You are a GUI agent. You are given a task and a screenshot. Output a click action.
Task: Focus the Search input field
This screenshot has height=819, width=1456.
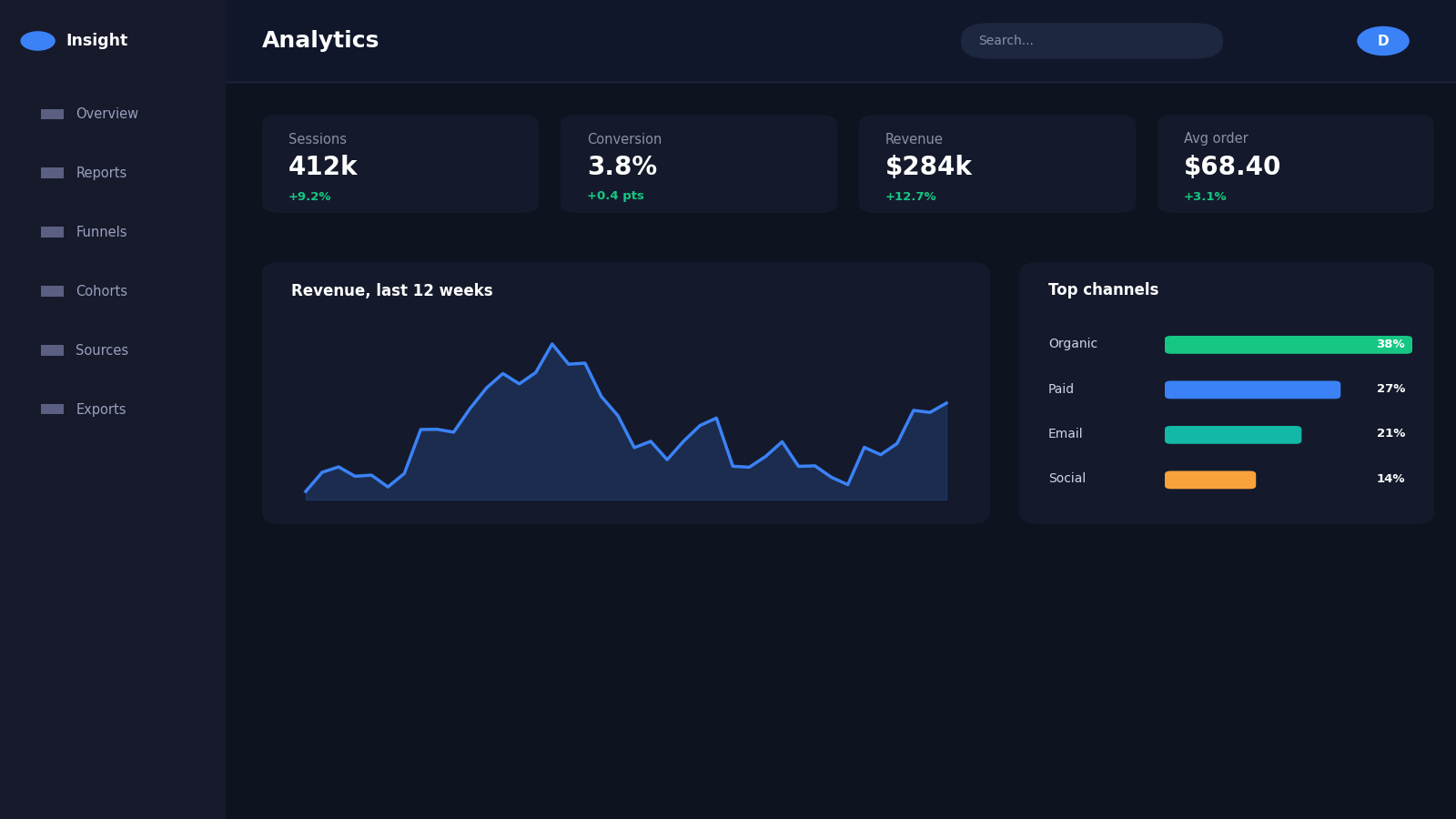point(1091,41)
